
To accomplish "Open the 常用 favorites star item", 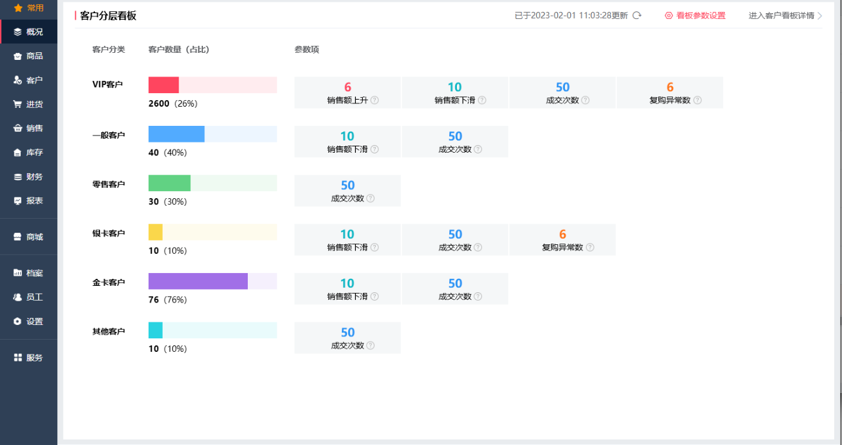I will coord(28,8).
